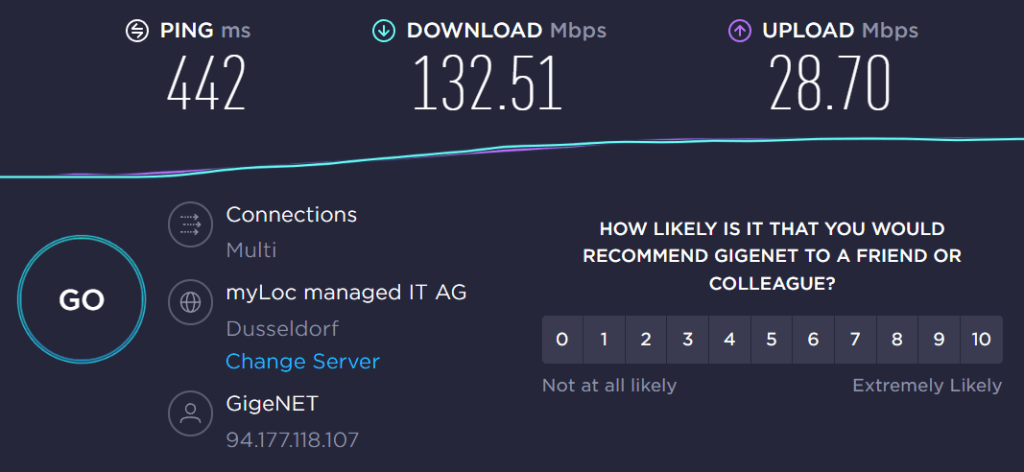1024x472 pixels.
Task: Click the download speed value 132.51
Action: [x=487, y=82]
